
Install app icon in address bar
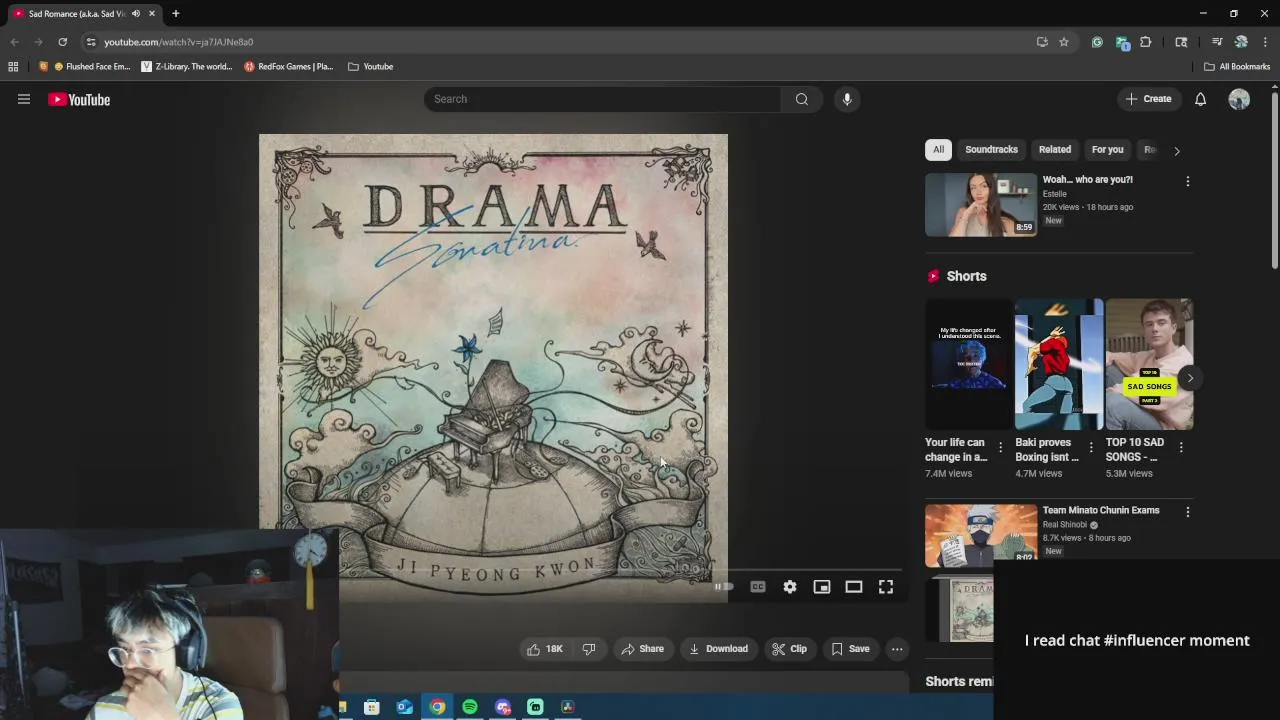(x=1042, y=42)
